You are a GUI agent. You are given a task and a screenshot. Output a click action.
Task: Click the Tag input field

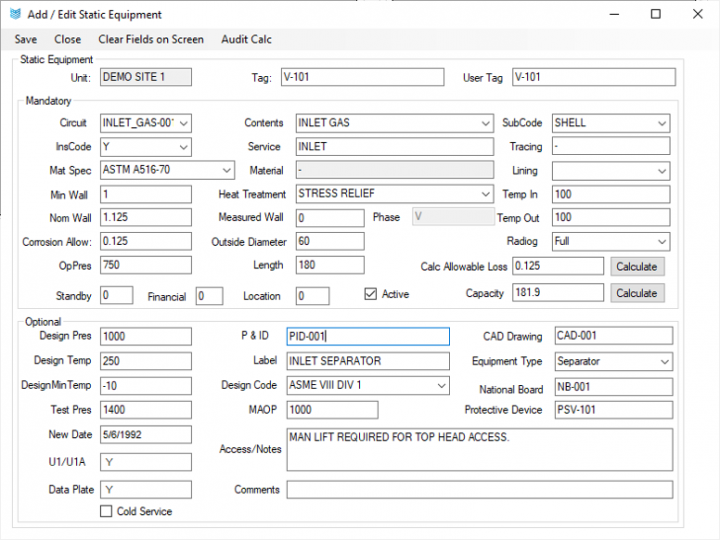tap(363, 77)
